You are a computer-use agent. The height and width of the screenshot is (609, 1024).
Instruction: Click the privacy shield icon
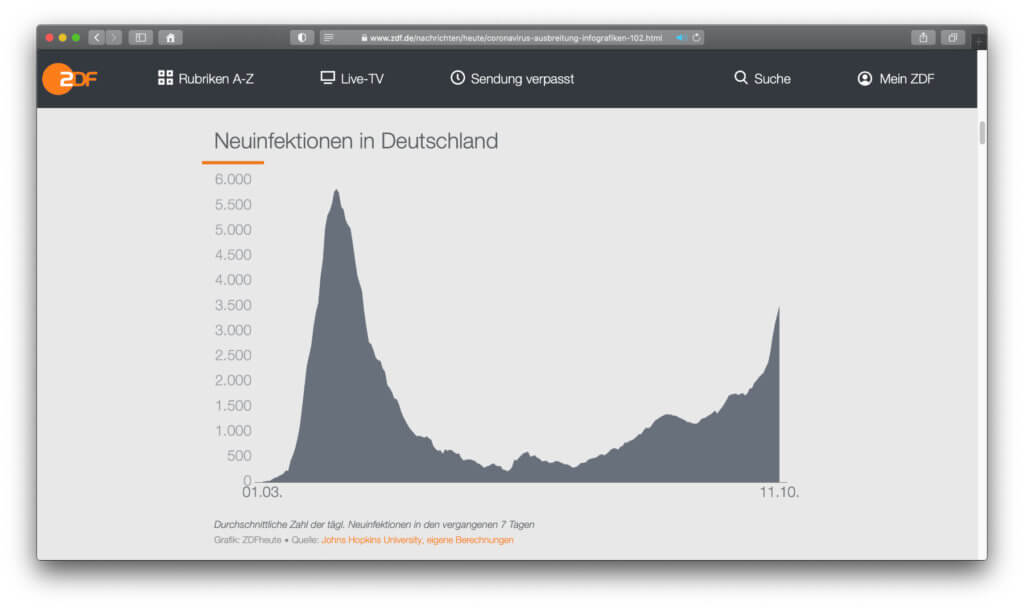pyautogui.click(x=302, y=38)
